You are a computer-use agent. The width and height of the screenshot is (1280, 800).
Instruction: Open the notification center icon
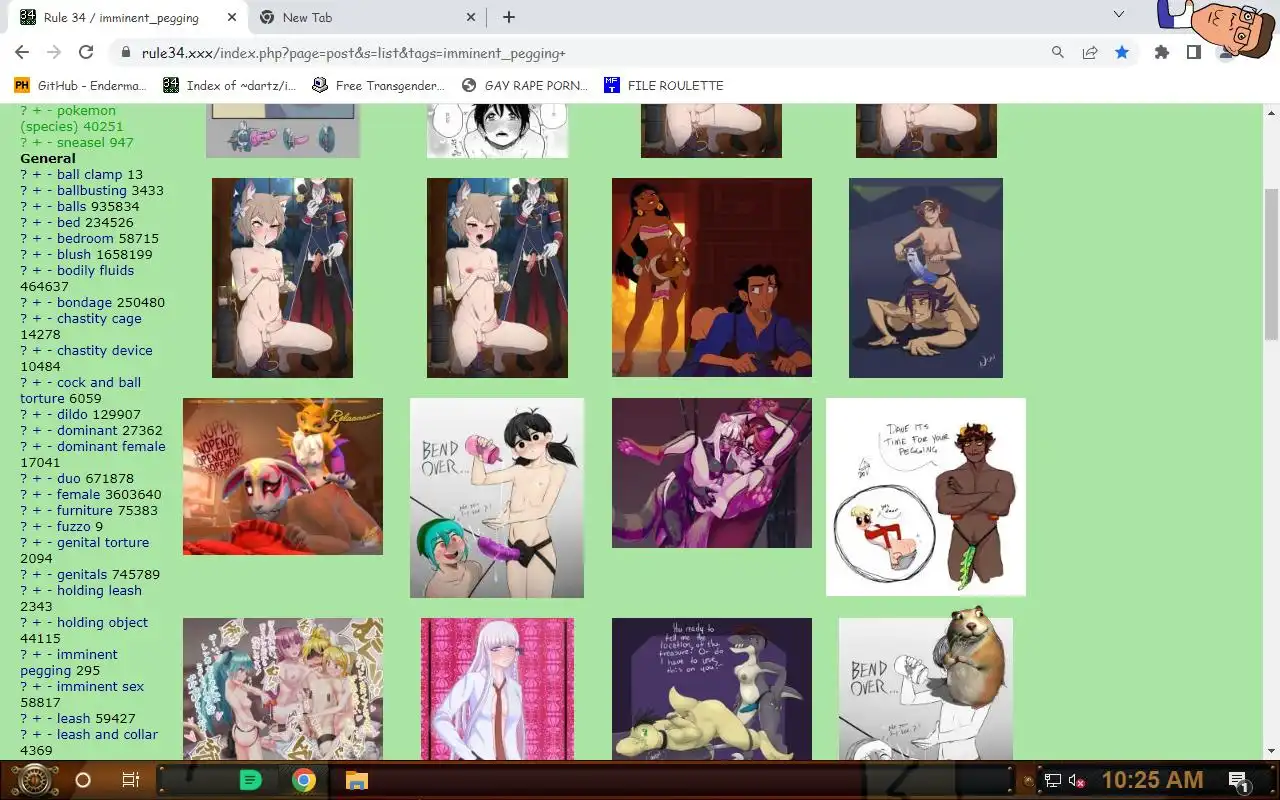(x=1238, y=780)
